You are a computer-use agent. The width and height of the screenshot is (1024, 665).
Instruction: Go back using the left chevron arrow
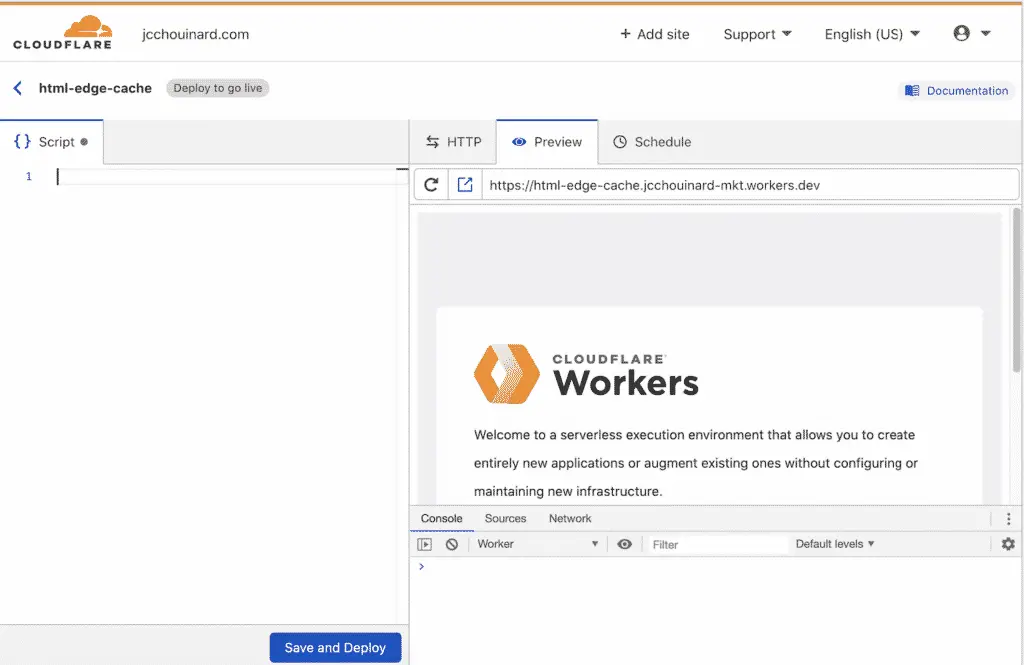[18, 88]
